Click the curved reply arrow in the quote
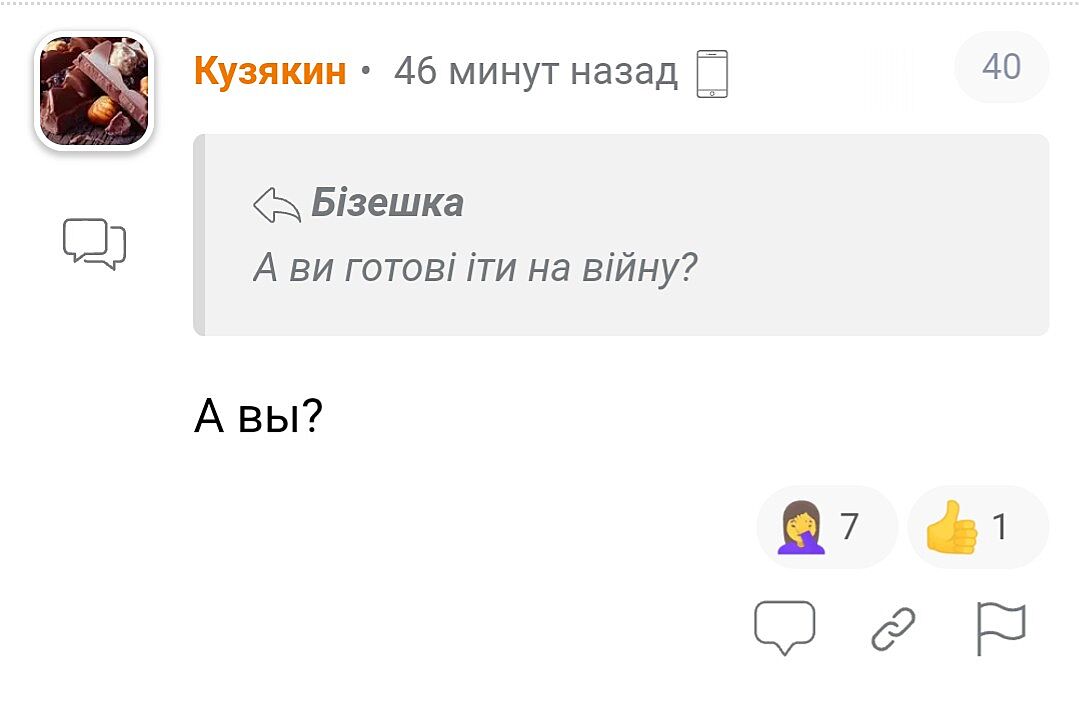Screen dimensions: 1079x707 [277, 205]
